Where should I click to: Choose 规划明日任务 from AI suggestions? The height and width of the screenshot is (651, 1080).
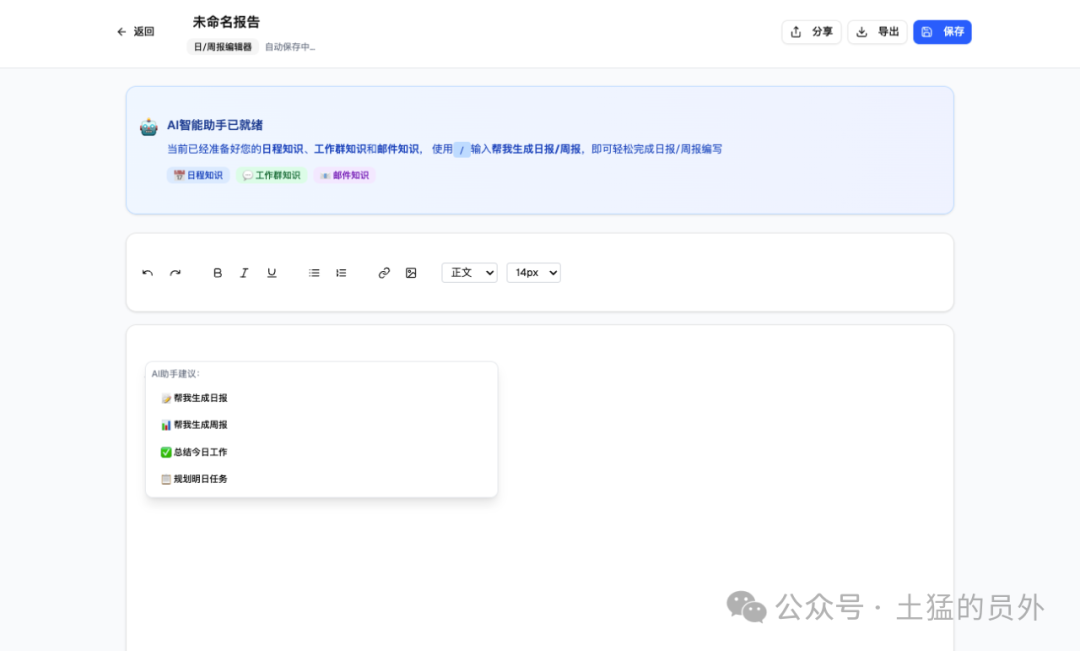[x=321, y=479]
